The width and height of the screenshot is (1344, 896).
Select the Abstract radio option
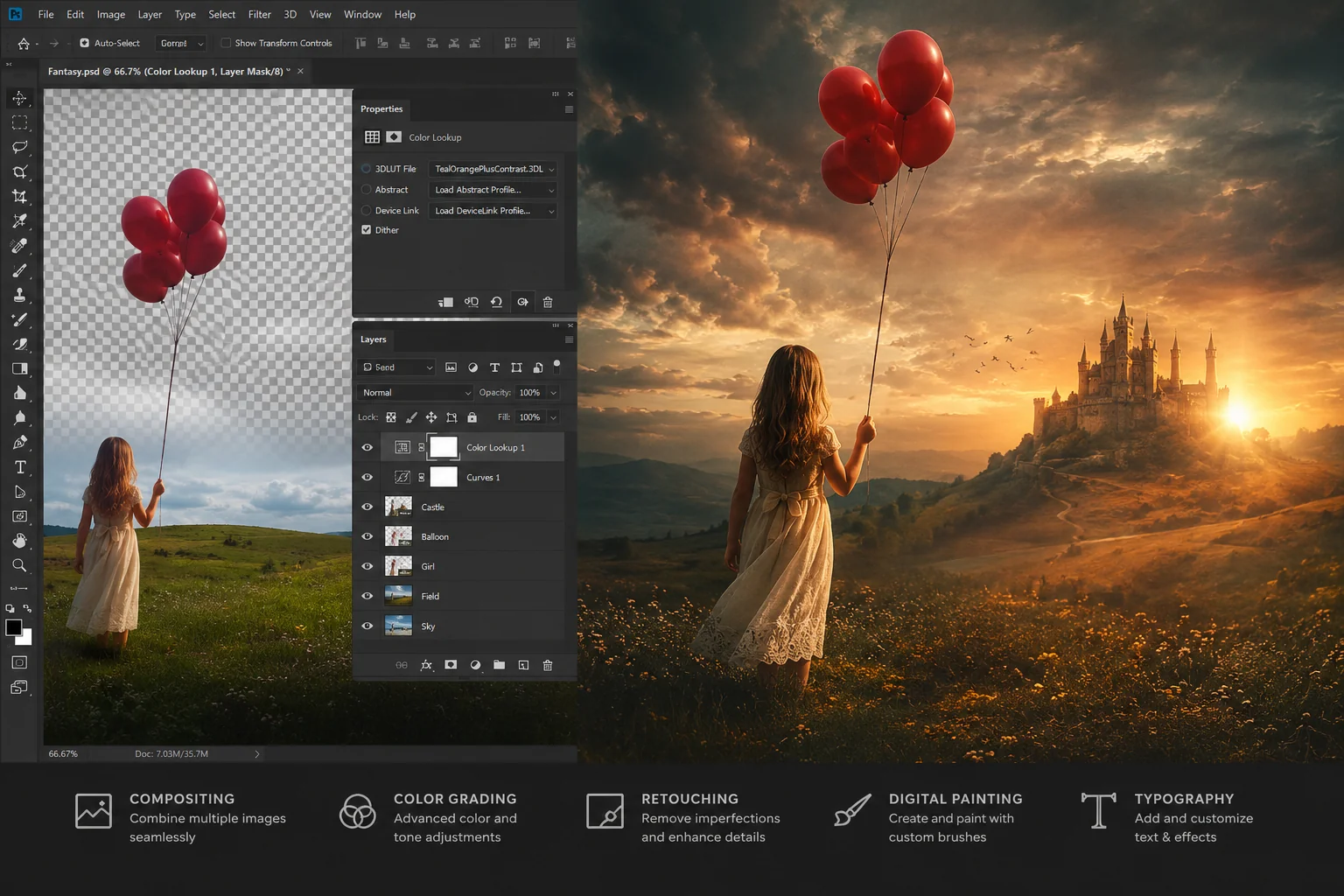[x=367, y=190]
